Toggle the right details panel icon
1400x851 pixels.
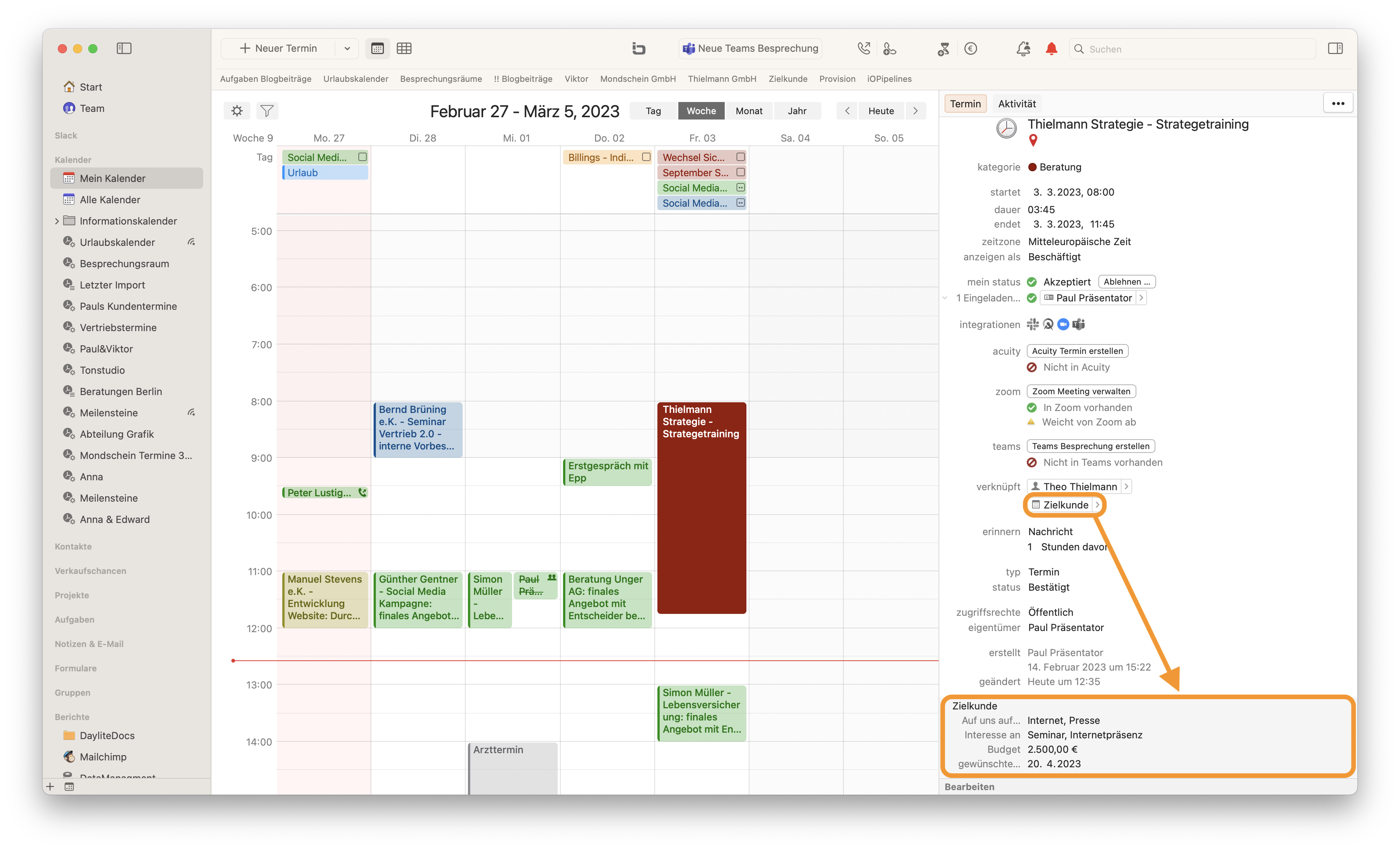[x=1335, y=48]
